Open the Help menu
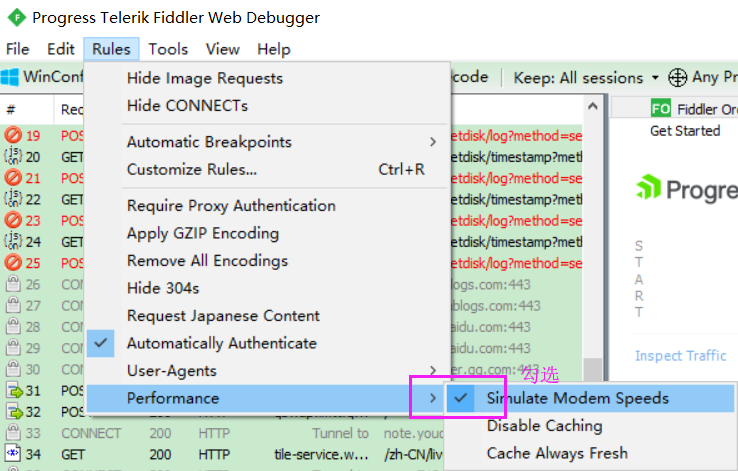 click(x=273, y=49)
